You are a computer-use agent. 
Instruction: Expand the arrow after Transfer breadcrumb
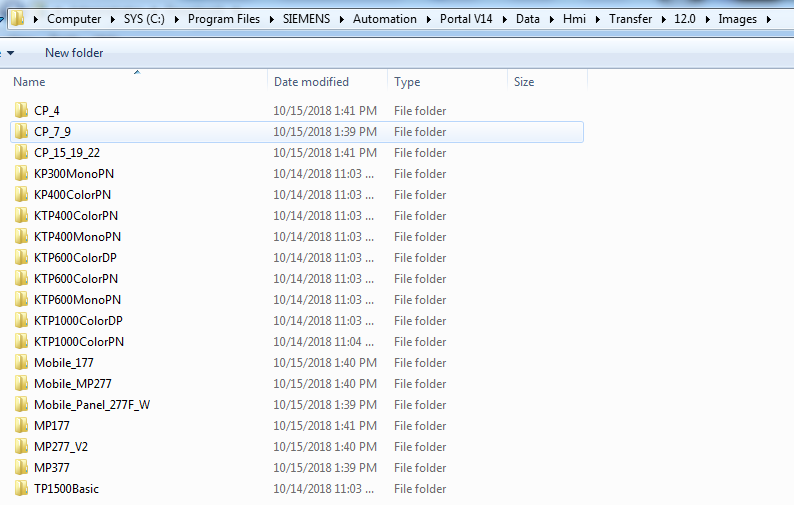pyautogui.click(x=663, y=19)
